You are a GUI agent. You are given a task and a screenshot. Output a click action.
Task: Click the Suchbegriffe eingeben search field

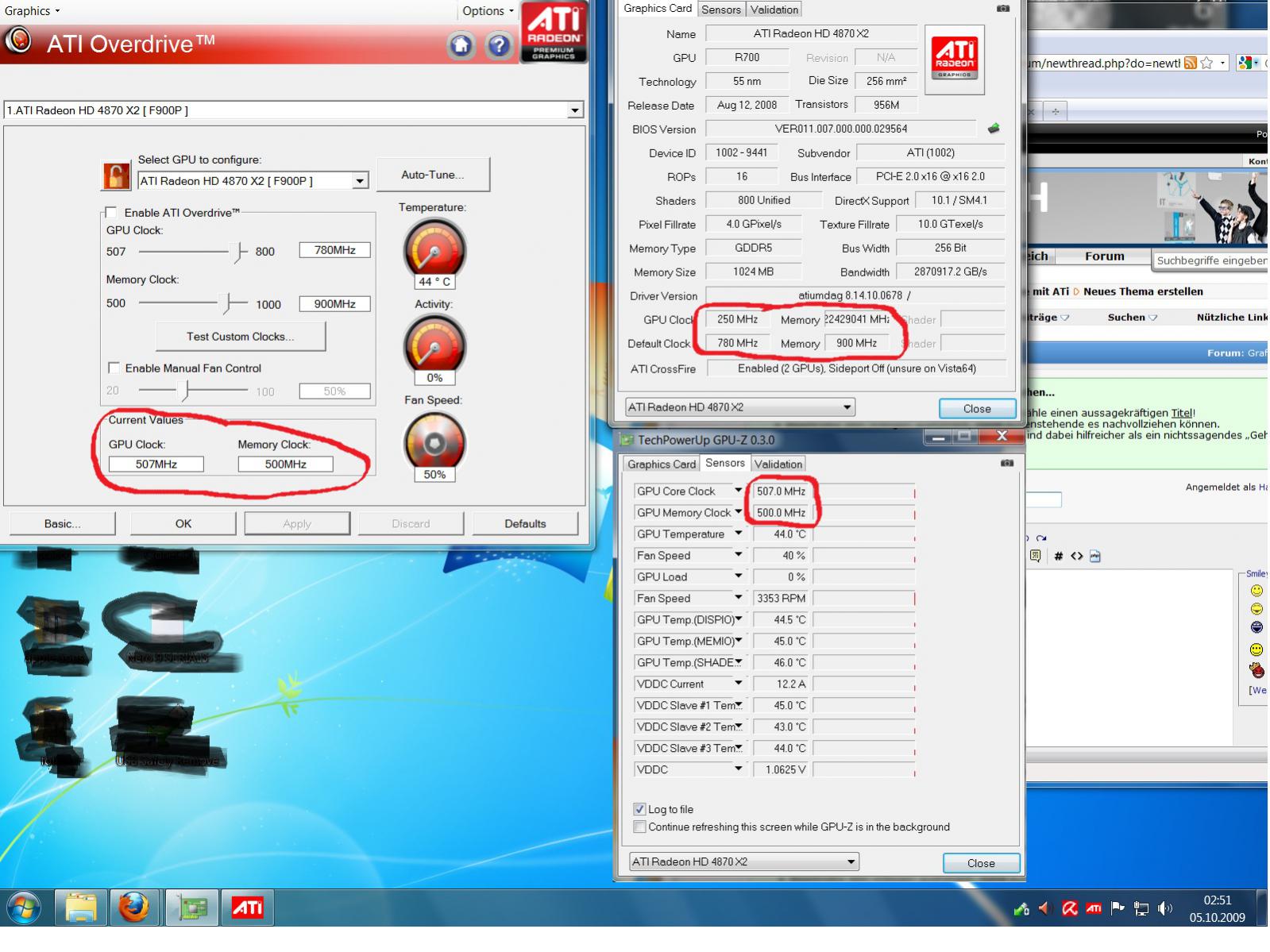click(x=1210, y=260)
